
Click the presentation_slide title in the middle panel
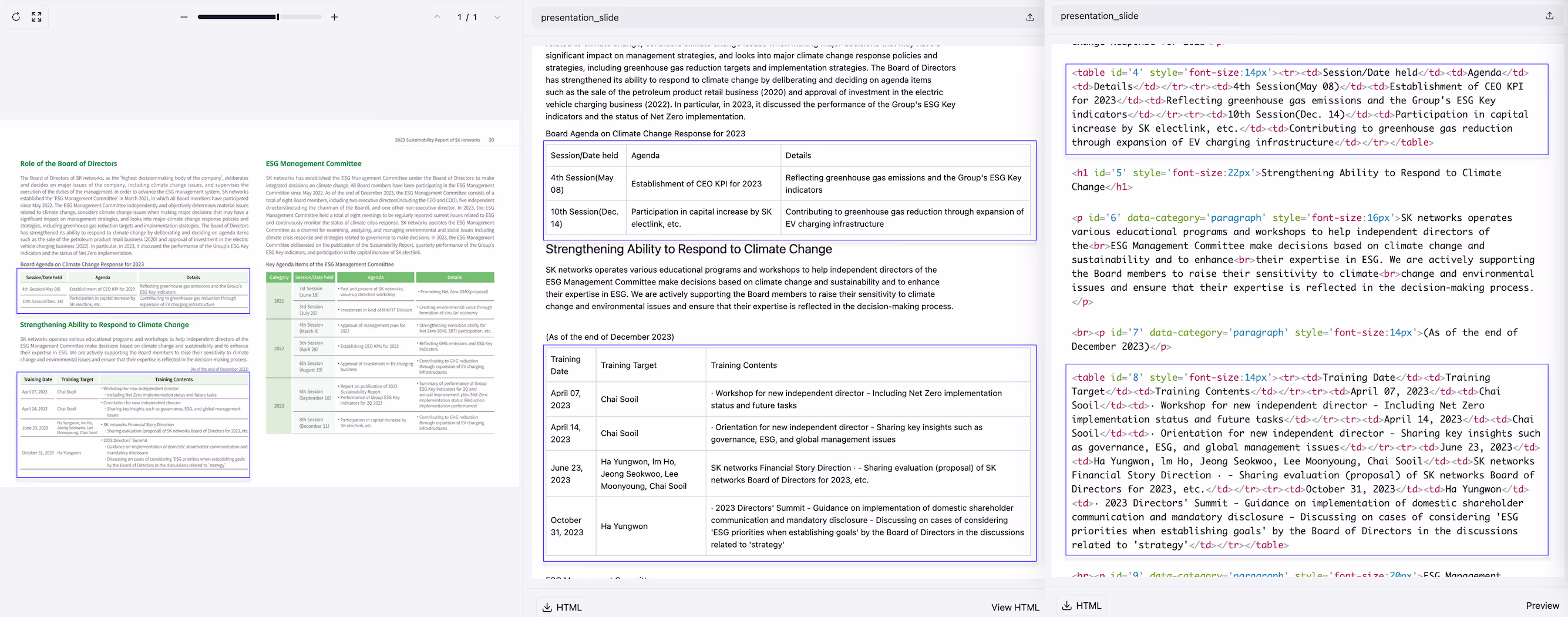pos(580,18)
